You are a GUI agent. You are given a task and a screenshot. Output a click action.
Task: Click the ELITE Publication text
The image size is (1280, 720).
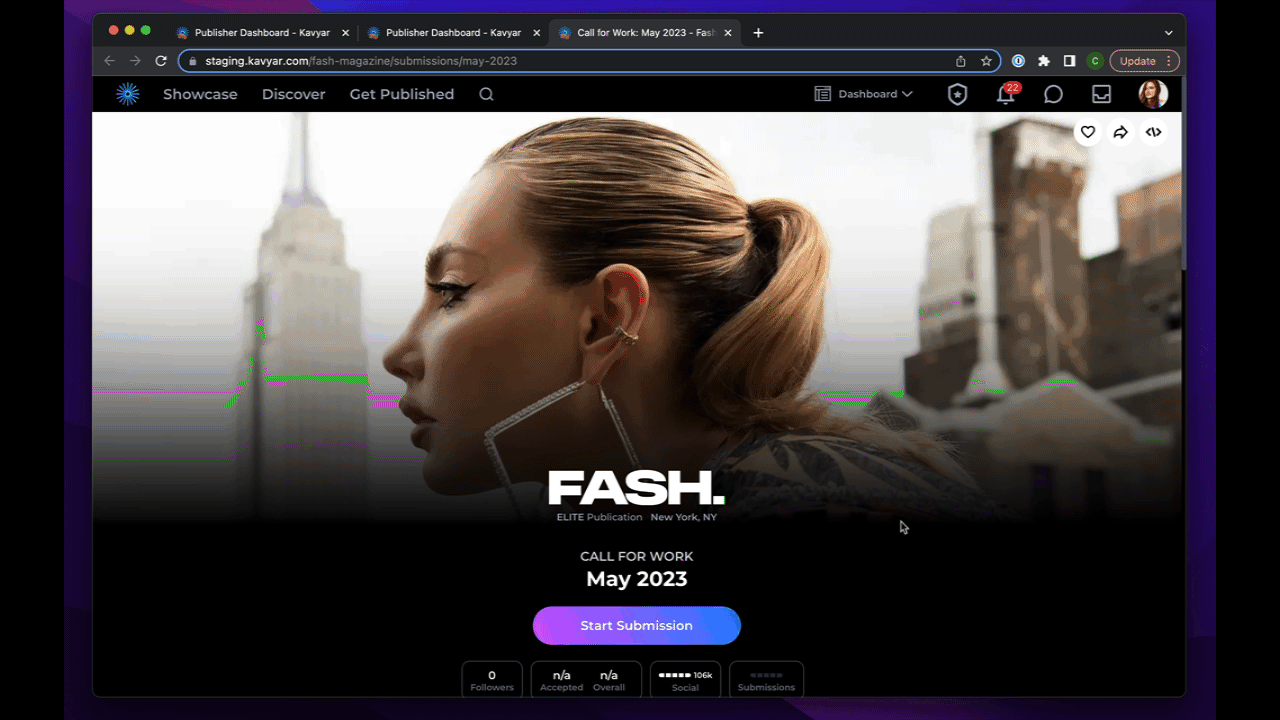tap(599, 517)
